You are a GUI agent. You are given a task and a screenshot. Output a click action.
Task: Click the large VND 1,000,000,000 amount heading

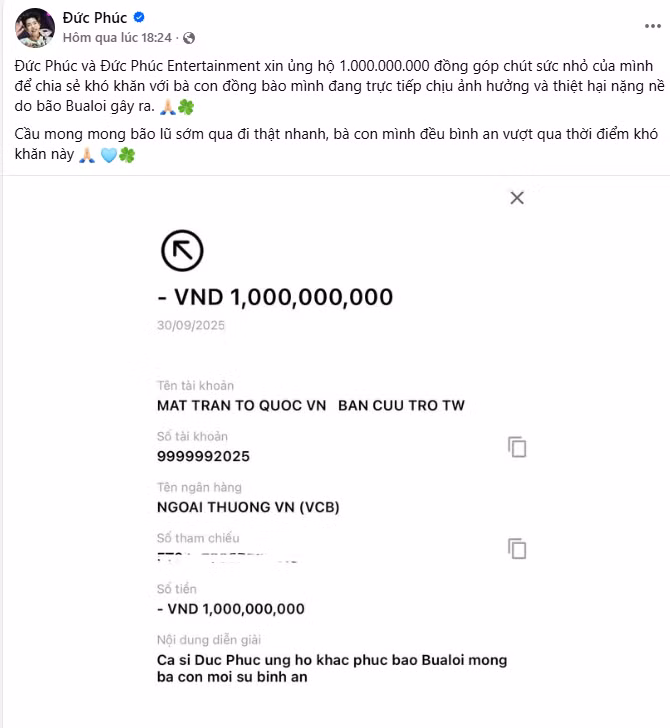coord(275,297)
